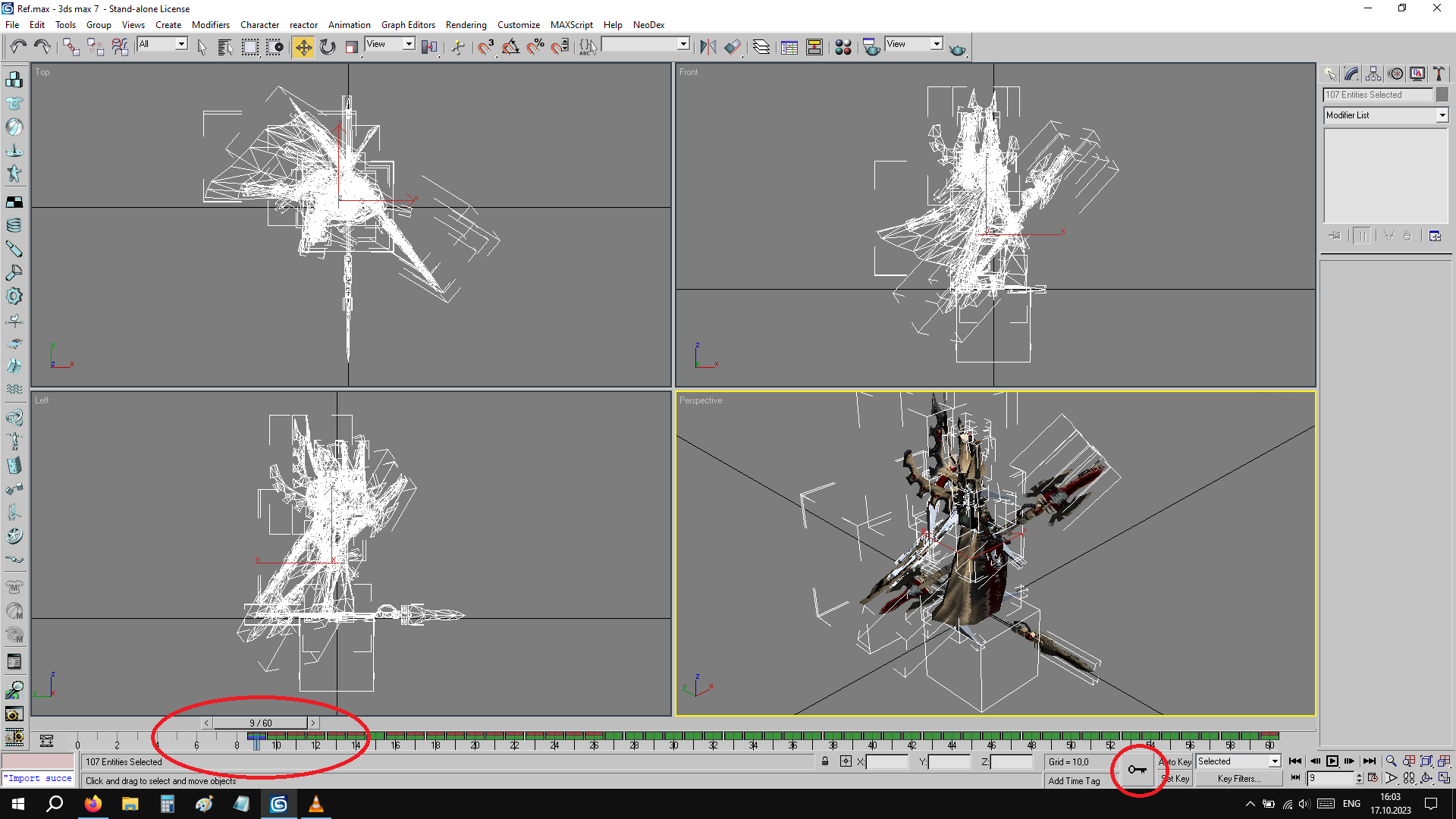
Task: Toggle the selection lock padlock
Action: (x=825, y=761)
